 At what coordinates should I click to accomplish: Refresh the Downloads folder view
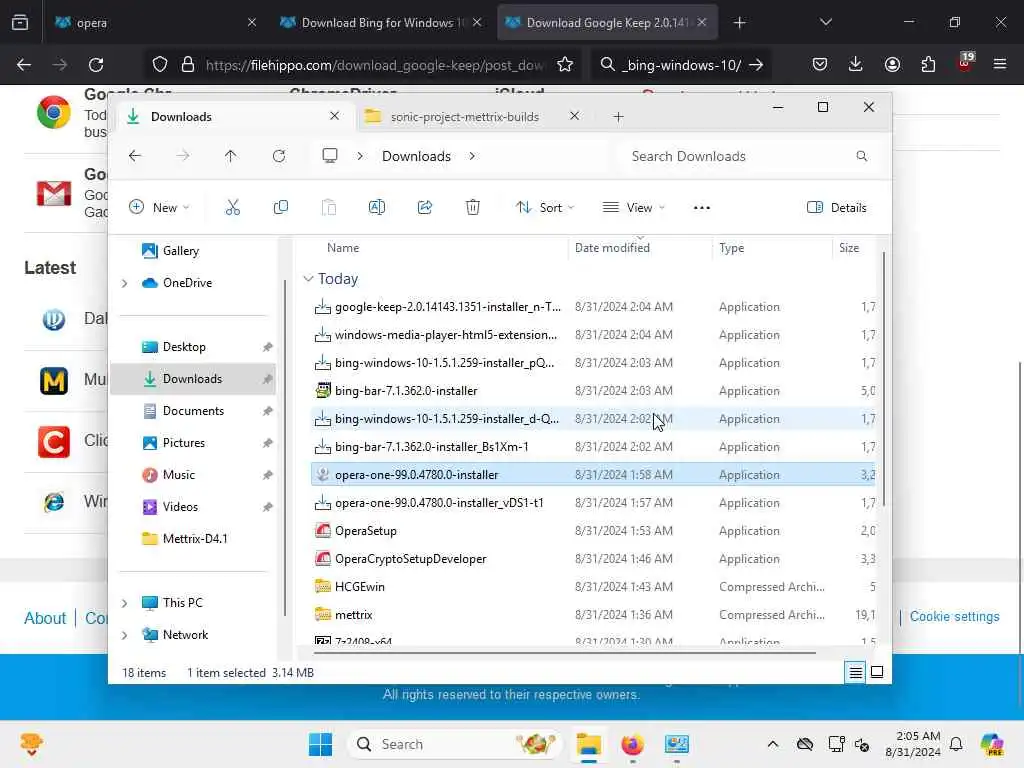coord(279,156)
